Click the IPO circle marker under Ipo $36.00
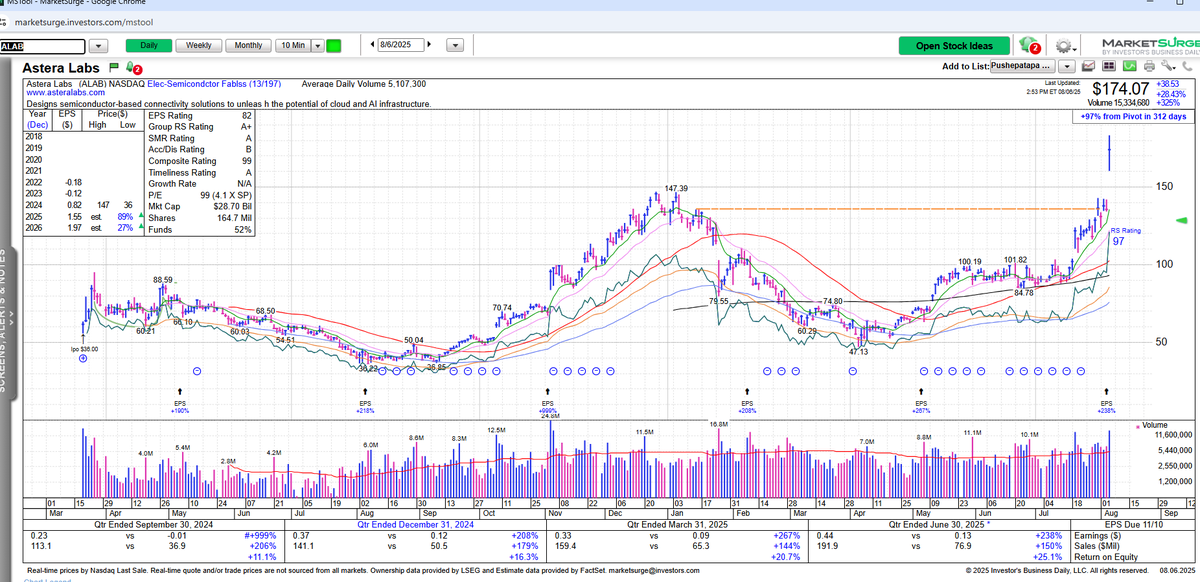1200x582 pixels. pyautogui.click(x=84, y=357)
